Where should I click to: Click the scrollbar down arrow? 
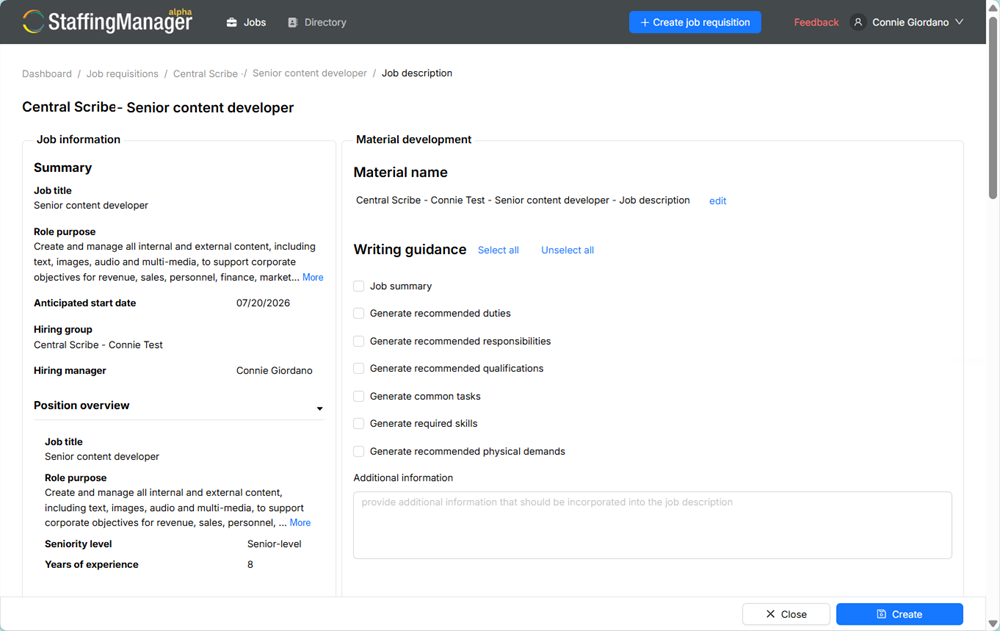coord(992,623)
